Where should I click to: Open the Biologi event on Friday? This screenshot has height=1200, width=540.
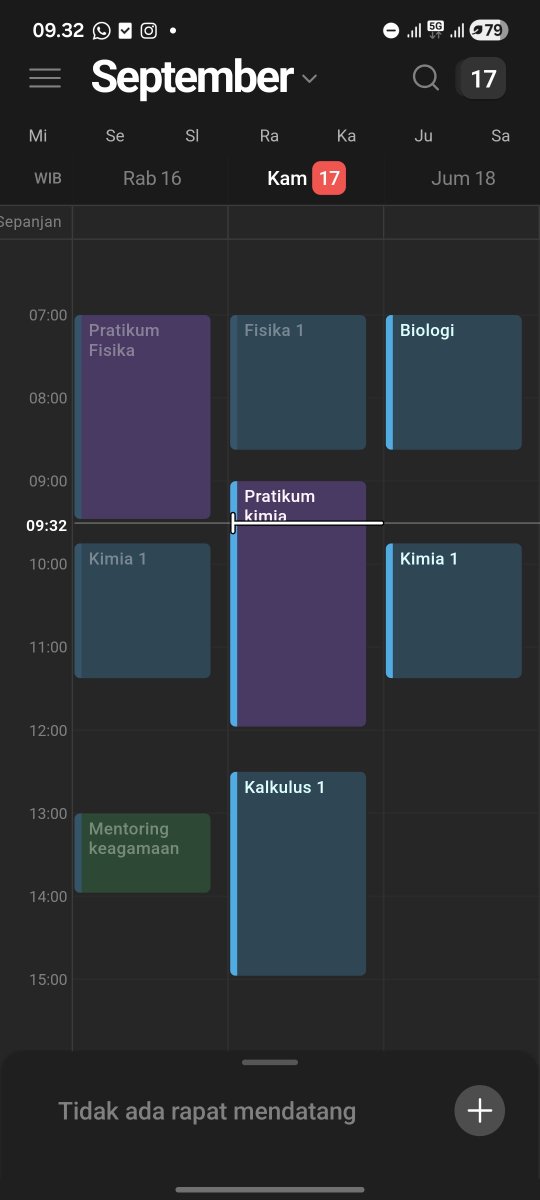pos(454,383)
